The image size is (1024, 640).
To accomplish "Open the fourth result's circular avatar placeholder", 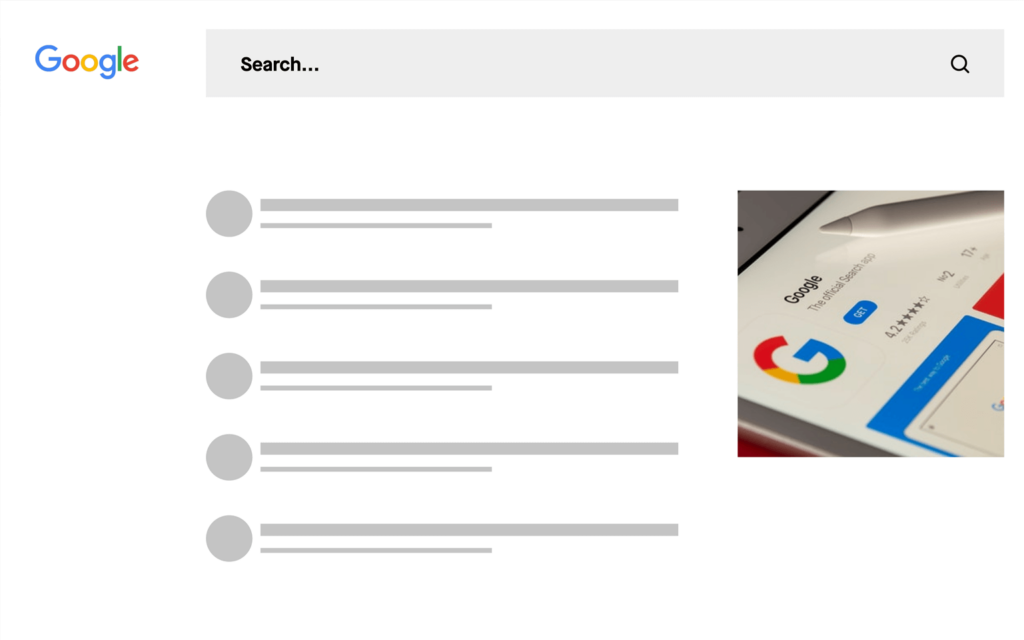I will (229, 457).
